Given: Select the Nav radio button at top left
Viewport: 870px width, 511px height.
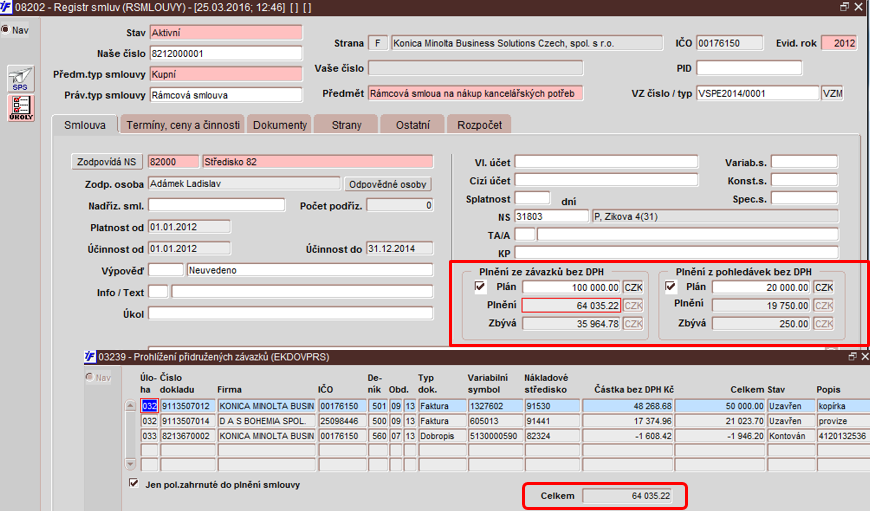Looking at the screenshot, I should pos(5,30).
